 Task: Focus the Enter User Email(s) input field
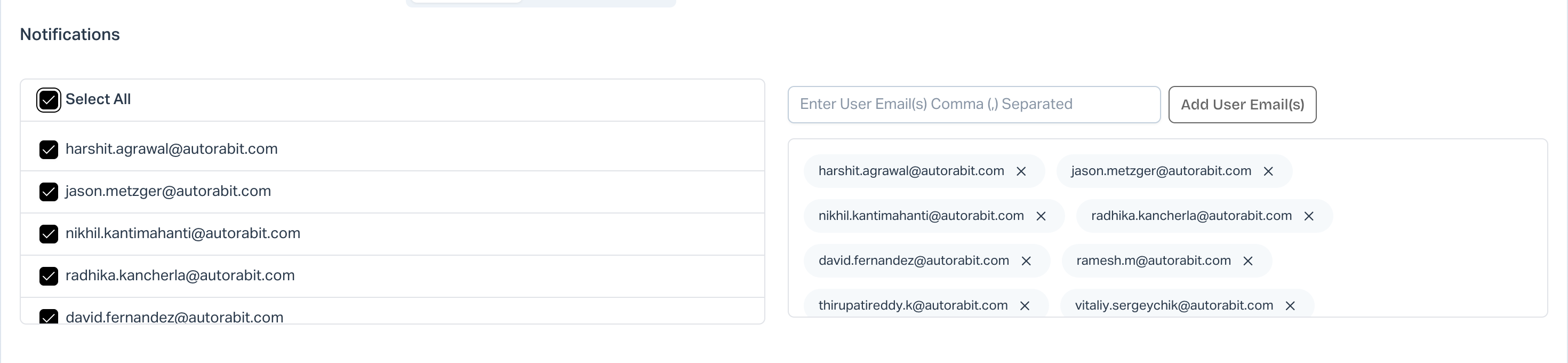(973, 105)
